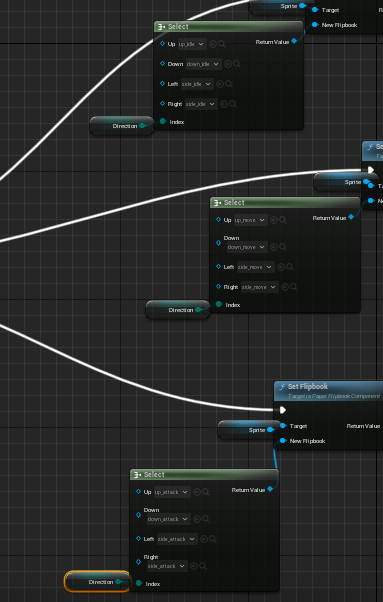
Task: Click Up pin beside up_attack dropdown
Action: (x=139, y=491)
